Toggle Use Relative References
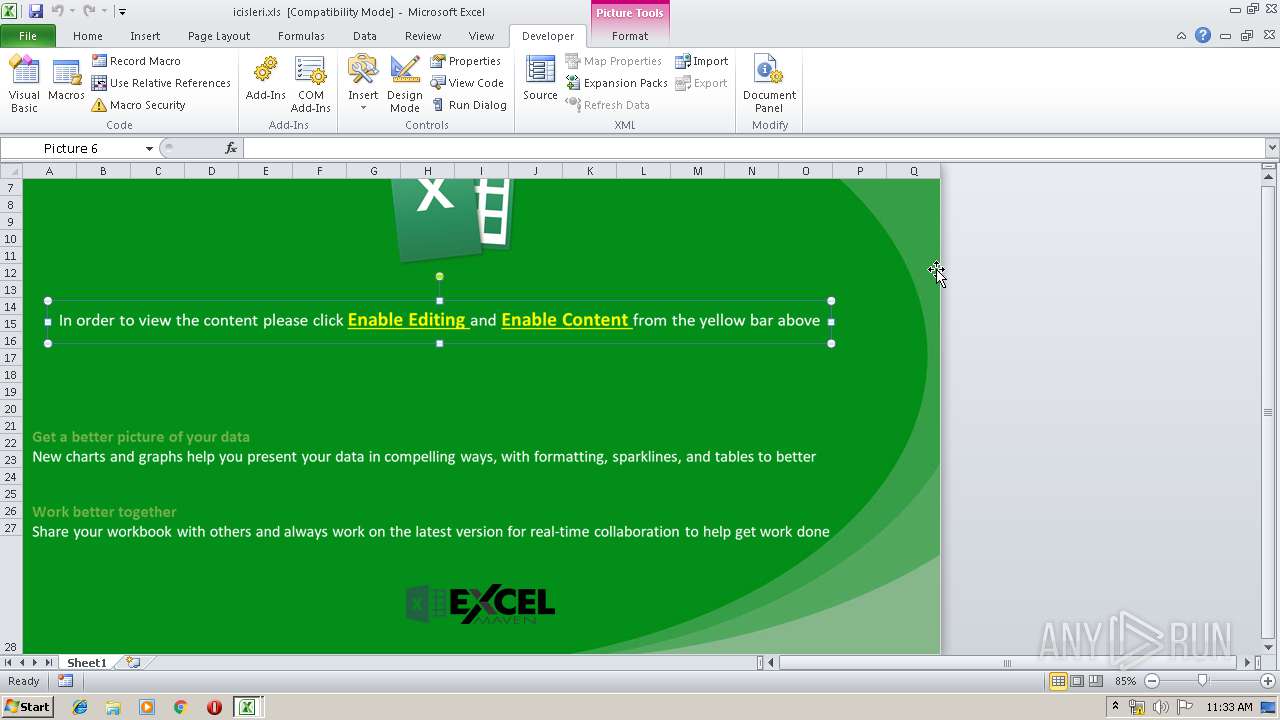The height and width of the screenshot is (720, 1280). coord(161,83)
